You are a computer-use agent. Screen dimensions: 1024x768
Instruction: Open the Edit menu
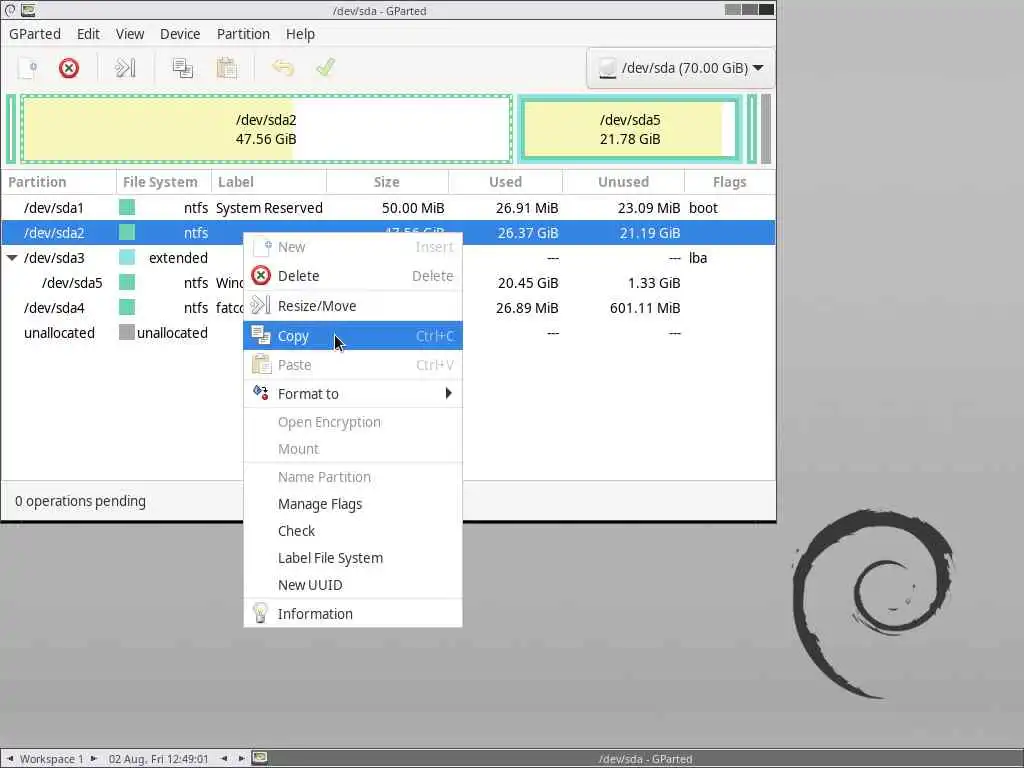point(88,34)
